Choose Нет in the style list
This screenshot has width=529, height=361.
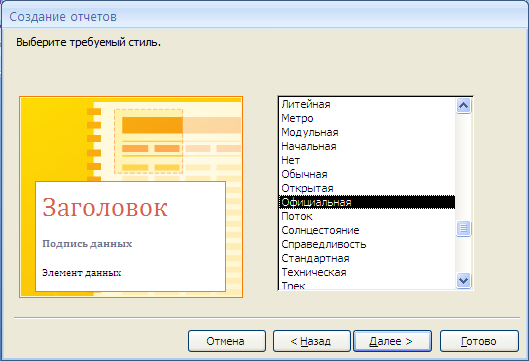pos(367,160)
